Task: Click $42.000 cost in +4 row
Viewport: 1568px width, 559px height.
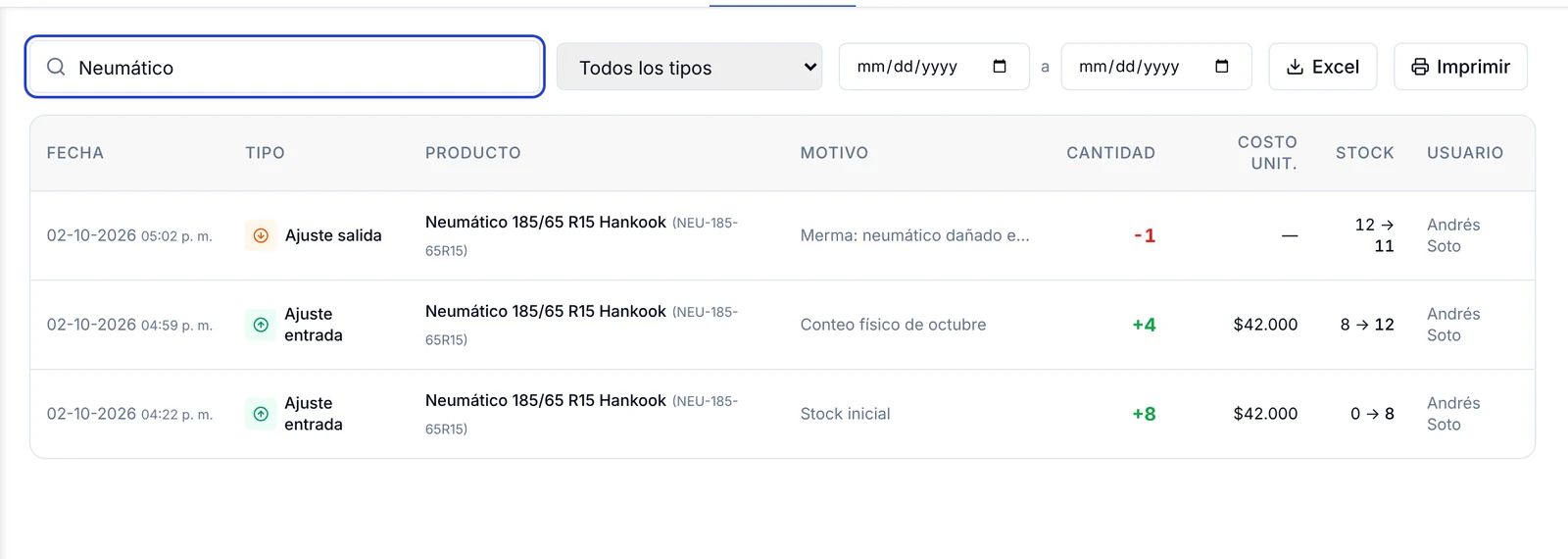Action: tap(1265, 325)
